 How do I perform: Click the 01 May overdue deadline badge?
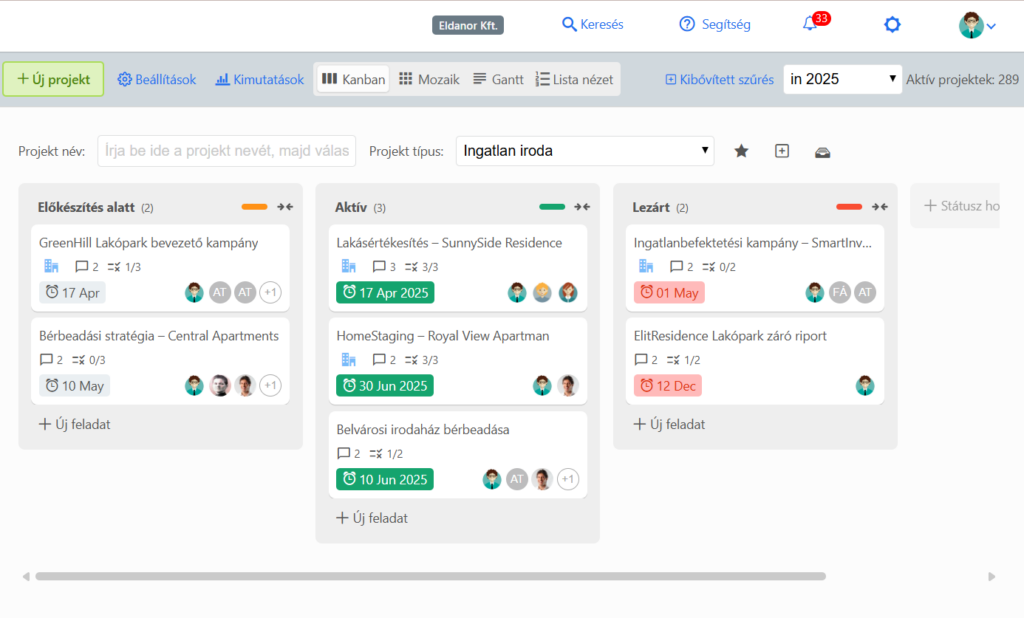tap(669, 292)
